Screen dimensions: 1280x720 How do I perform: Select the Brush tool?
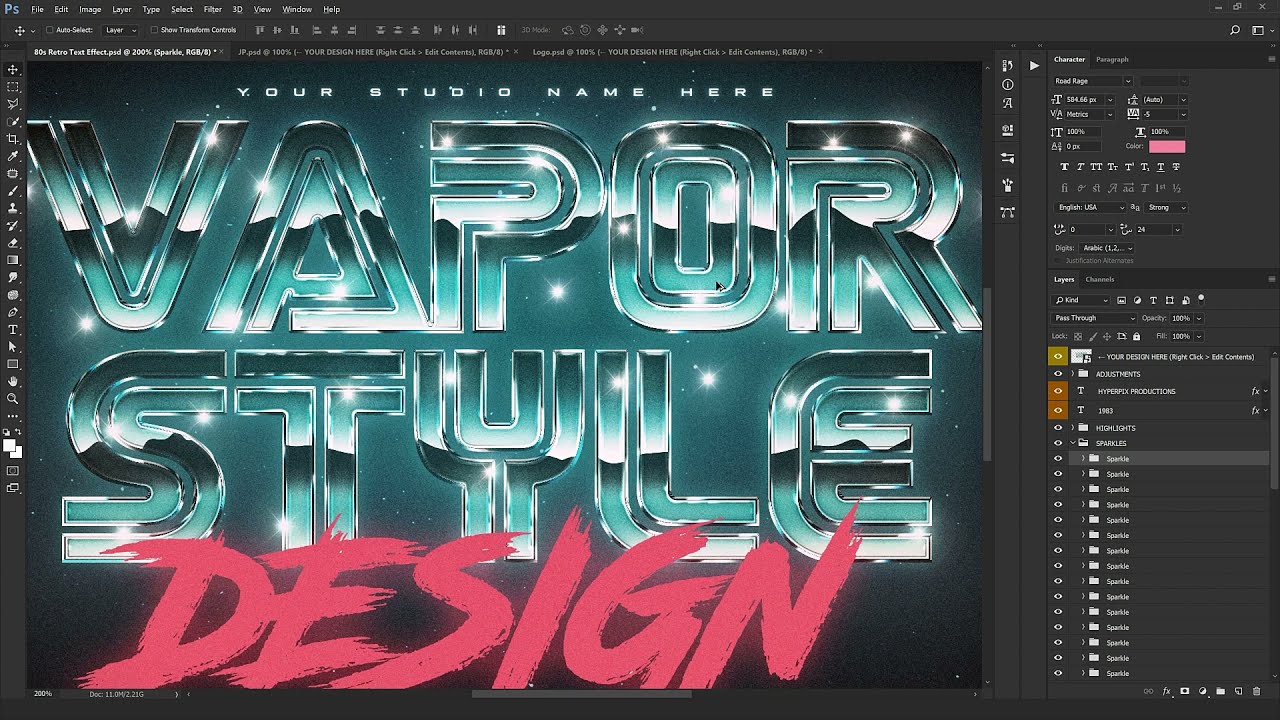click(13, 191)
